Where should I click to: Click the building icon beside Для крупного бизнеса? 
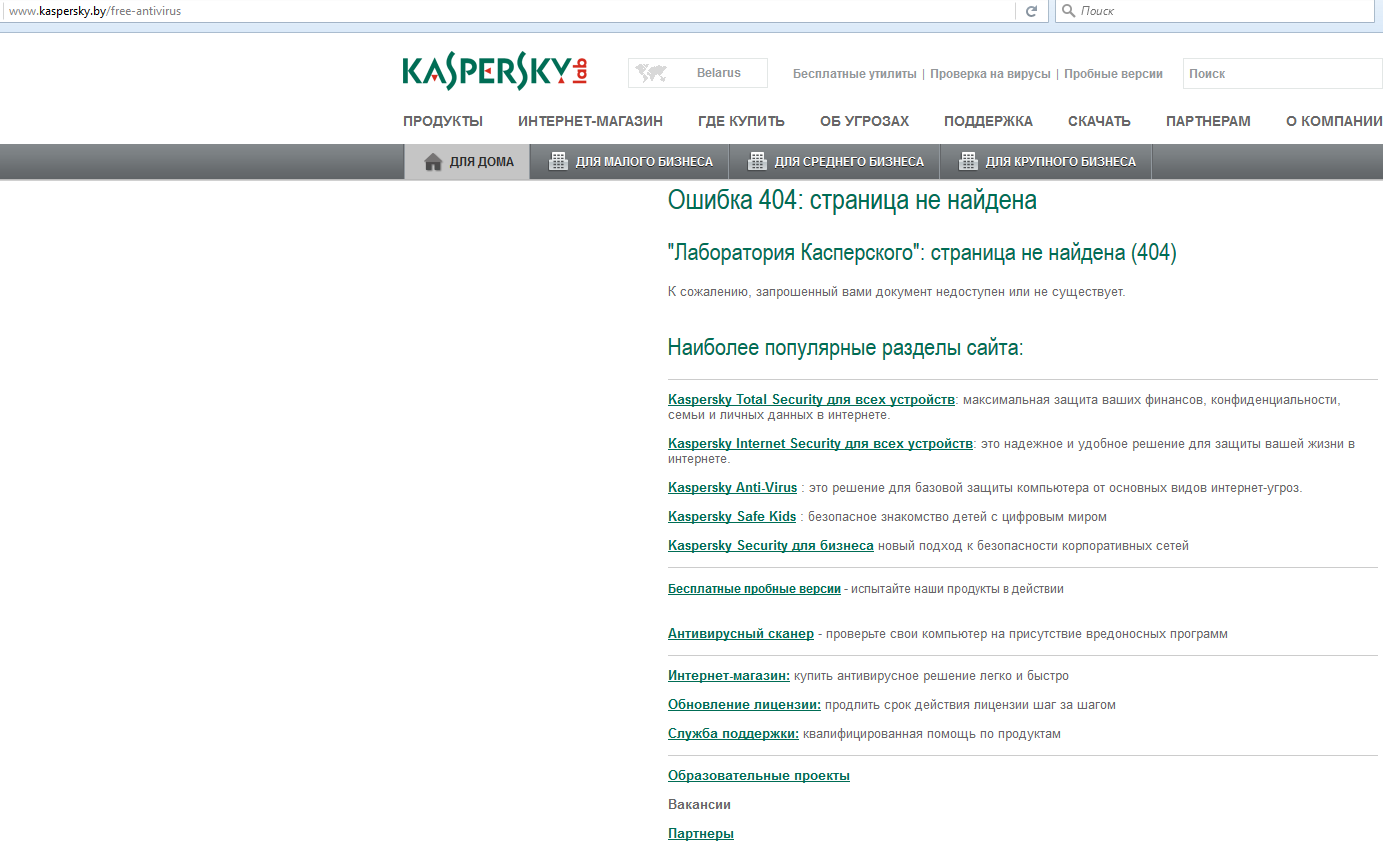(x=968, y=162)
